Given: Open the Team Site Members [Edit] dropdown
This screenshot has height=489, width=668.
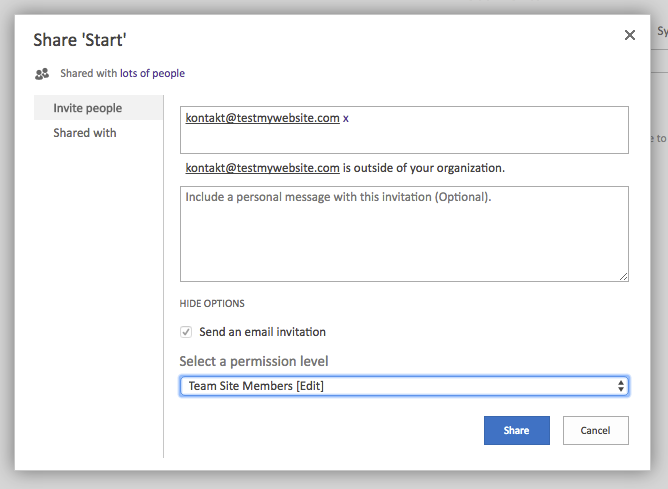Looking at the screenshot, I should coord(403,386).
